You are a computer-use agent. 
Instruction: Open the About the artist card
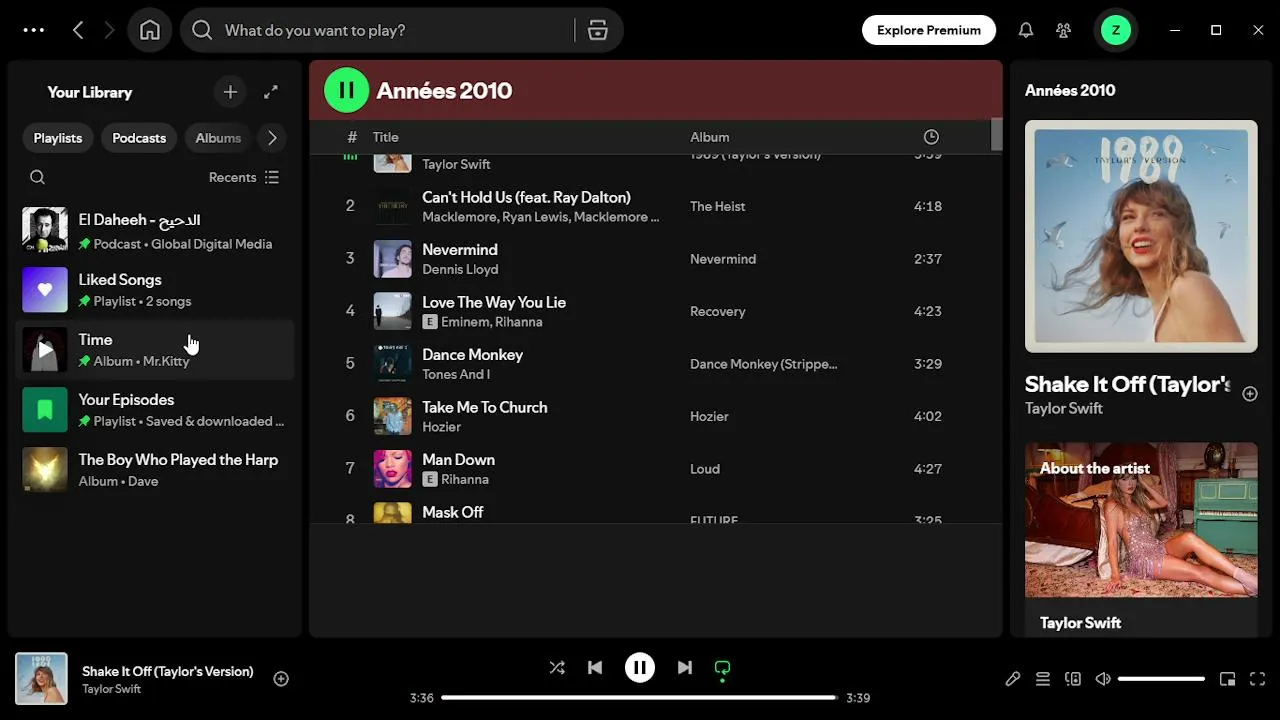point(1141,540)
